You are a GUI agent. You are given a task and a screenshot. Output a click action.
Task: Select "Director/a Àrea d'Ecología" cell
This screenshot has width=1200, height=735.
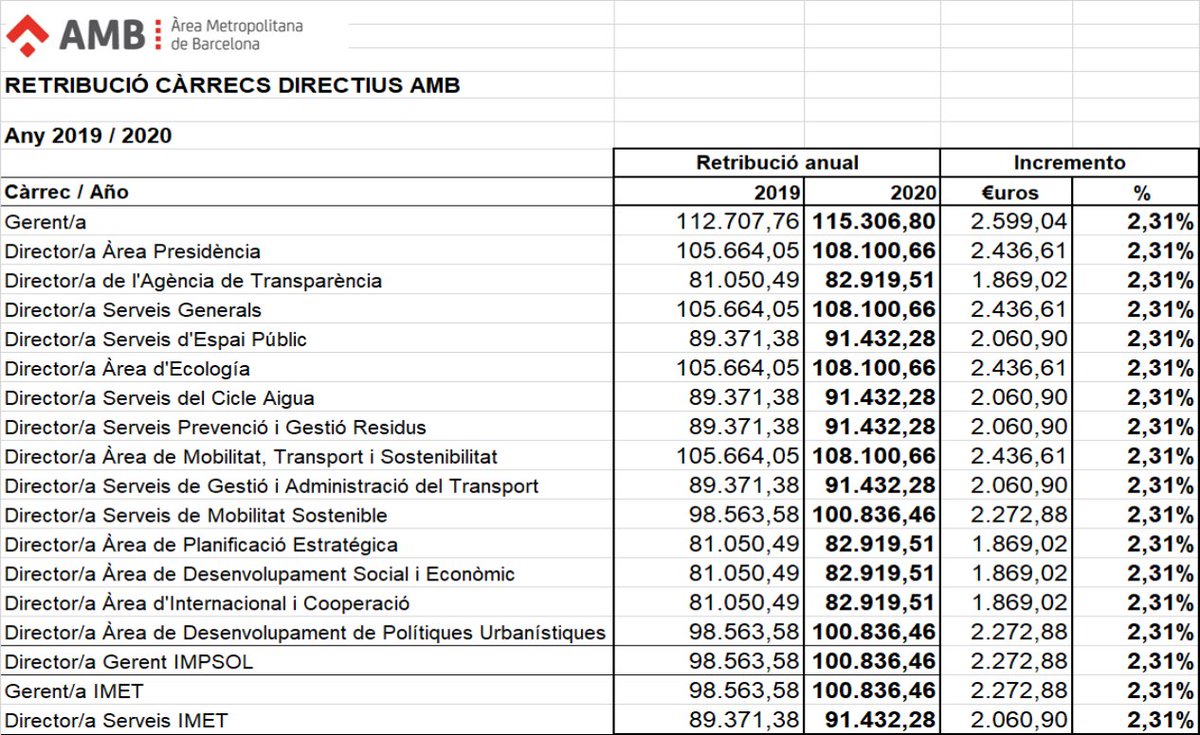307,368
